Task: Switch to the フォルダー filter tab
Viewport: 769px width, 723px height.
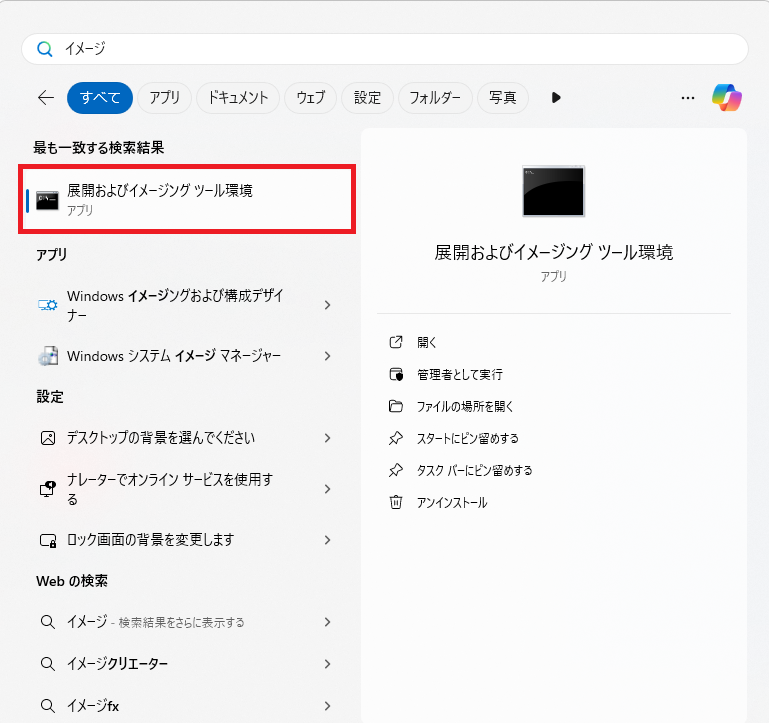Action: click(x=435, y=98)
